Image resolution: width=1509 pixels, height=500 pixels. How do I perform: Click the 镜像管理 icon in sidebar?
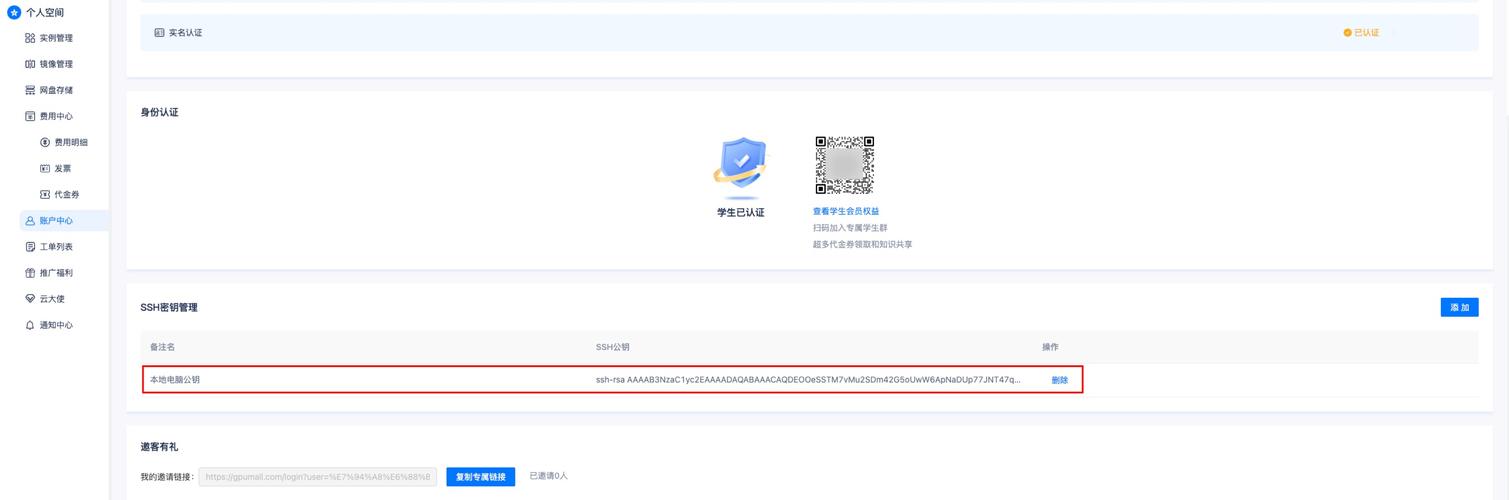[x=30, y=64]
